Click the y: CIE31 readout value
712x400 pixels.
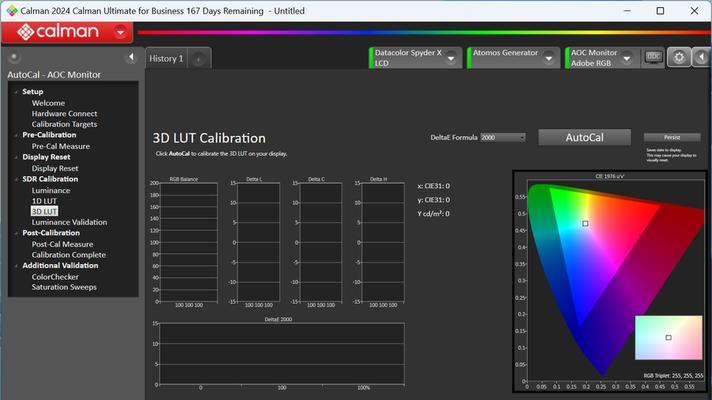[x=434, y=200]
